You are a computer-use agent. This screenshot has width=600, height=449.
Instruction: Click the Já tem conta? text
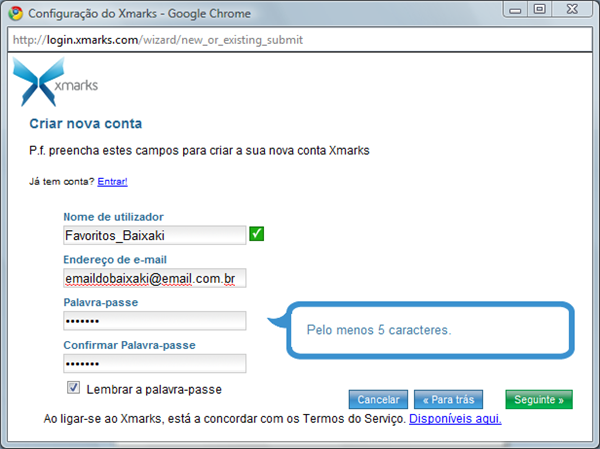pyautogui.click(x=62, y=181)
